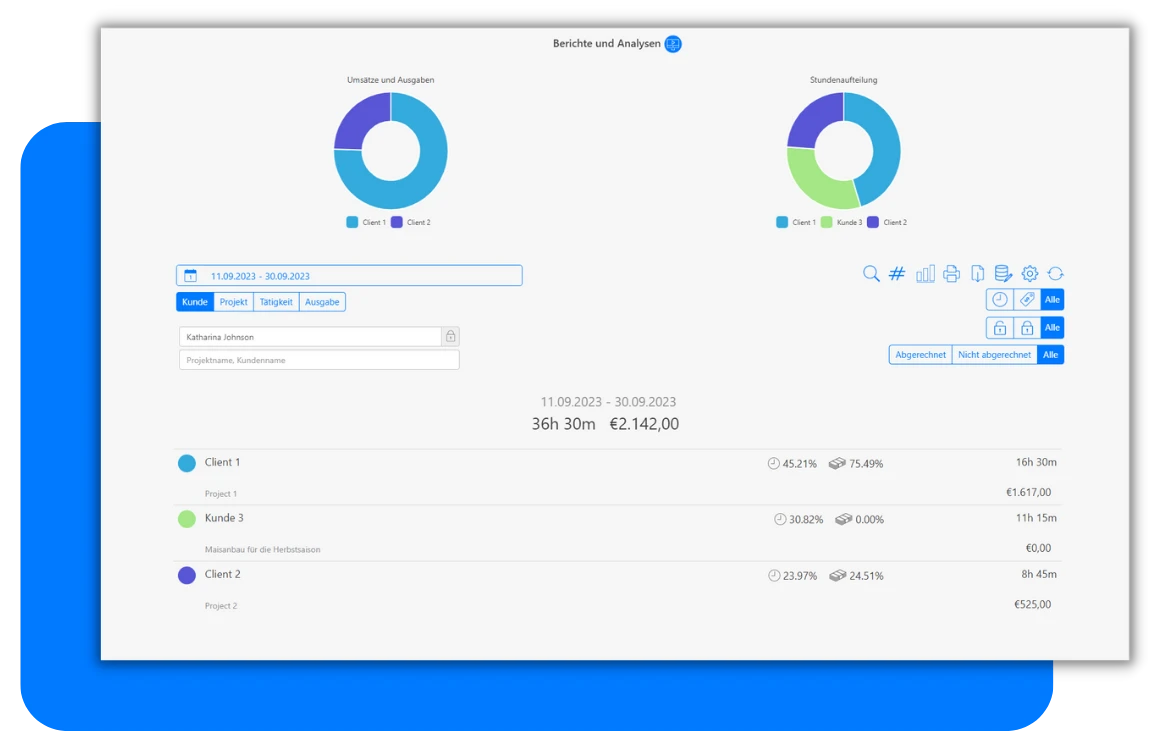
Task: Open the bar chart view icon
Action: (x=925, y=274)
